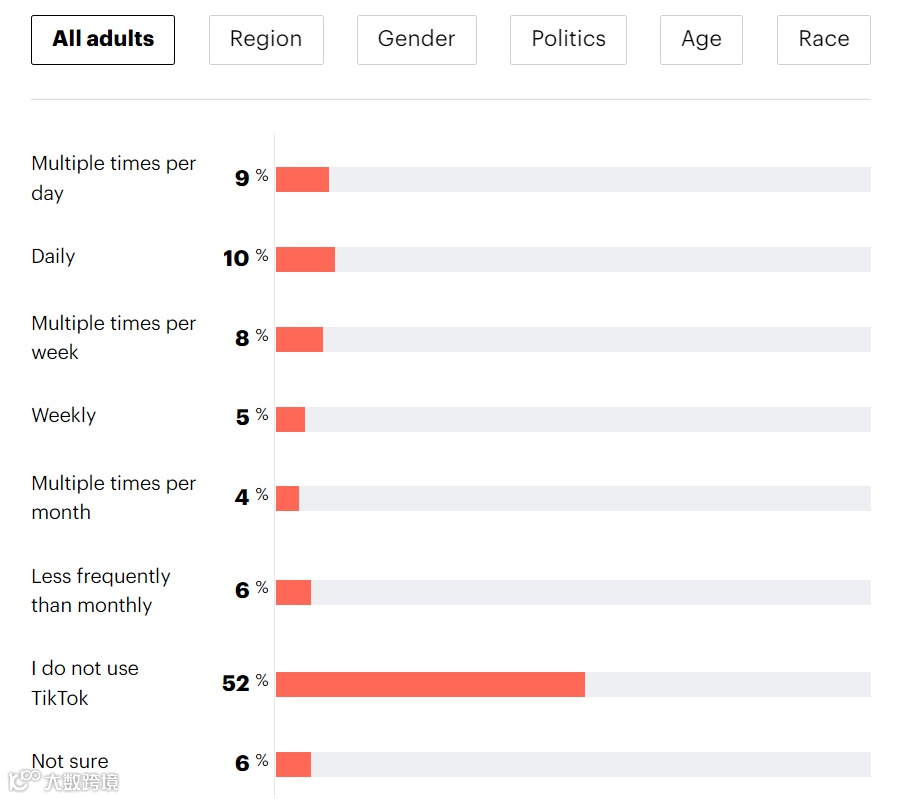Click the red bar for Daily
Image resolution: width=906 pixels, height=799 pixels.
click(305, 259)
